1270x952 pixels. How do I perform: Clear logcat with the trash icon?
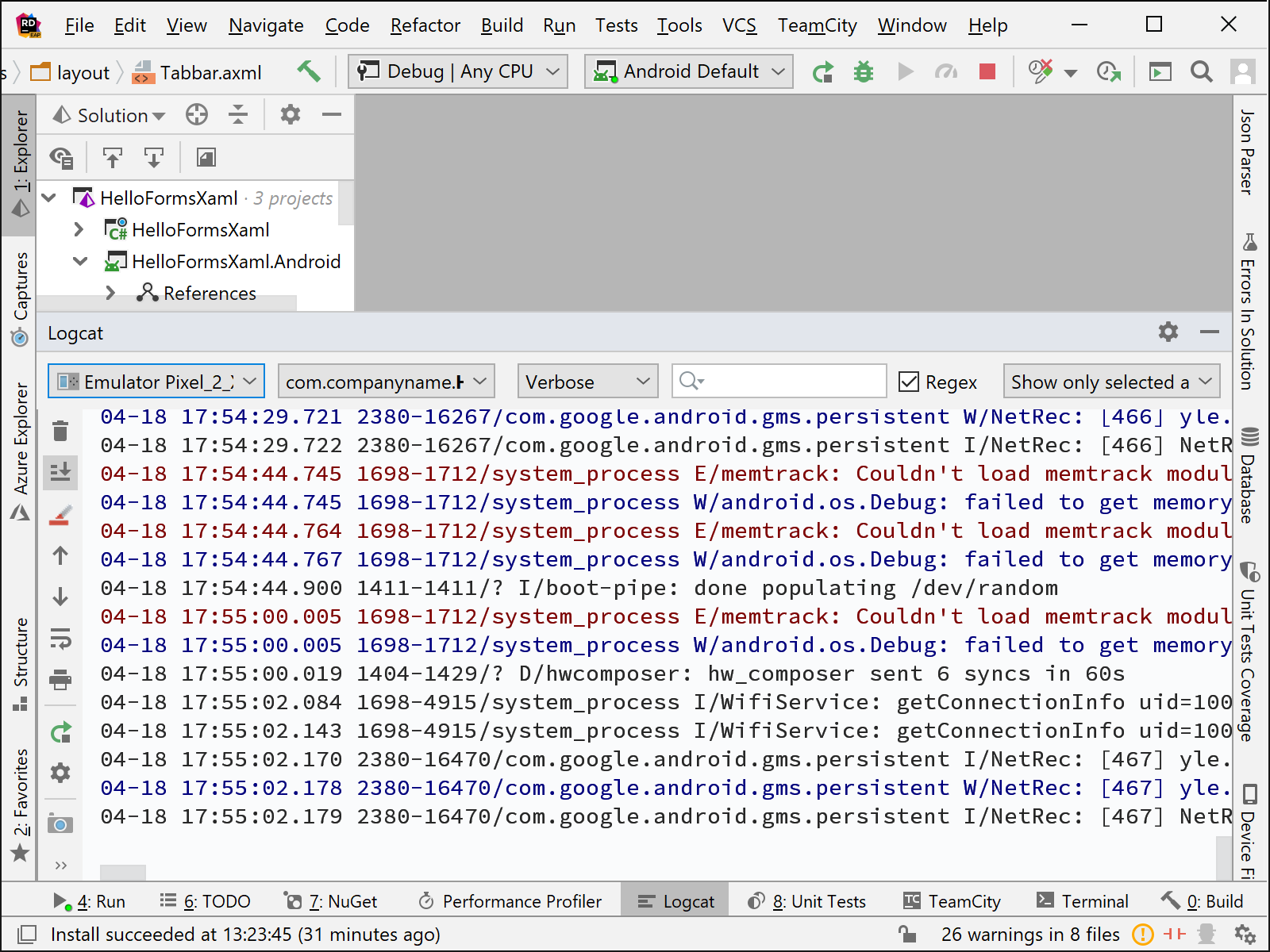(60, 431)
